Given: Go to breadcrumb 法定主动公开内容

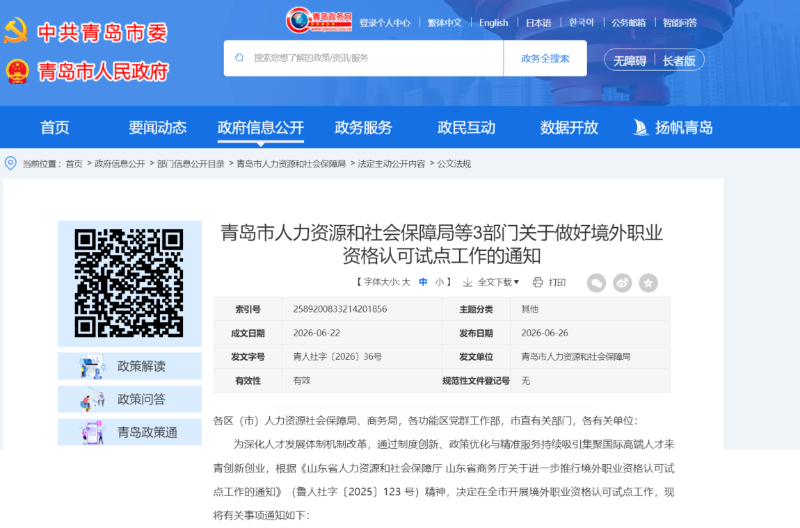Looking at the screenshot, I should 391,164.
